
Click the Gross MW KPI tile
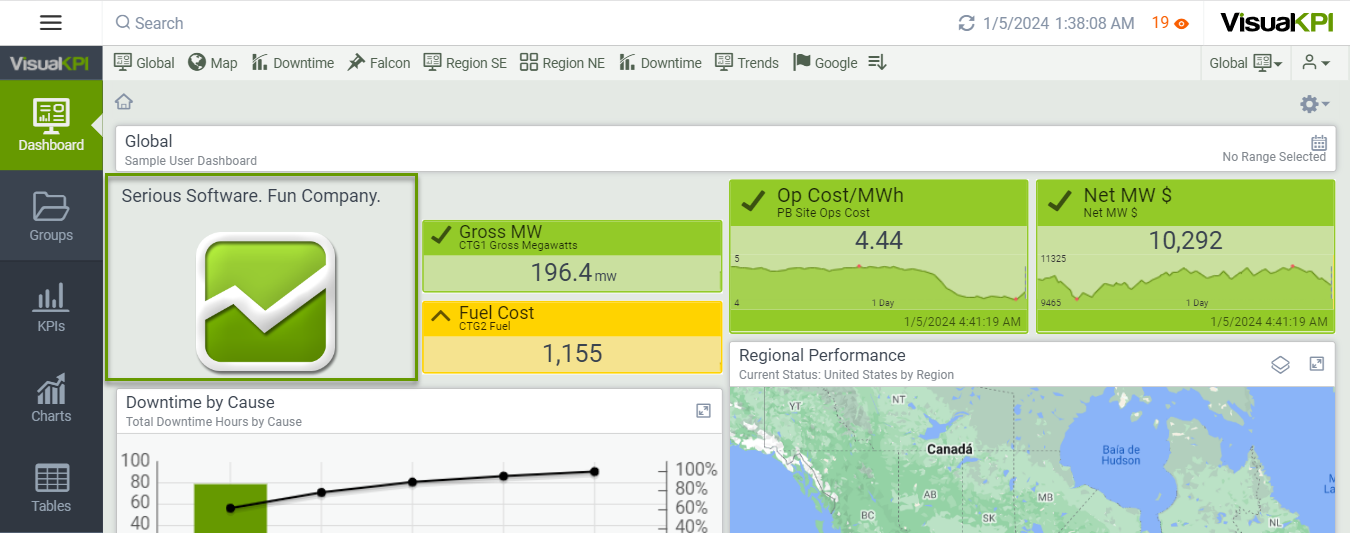tap(572, 256)
